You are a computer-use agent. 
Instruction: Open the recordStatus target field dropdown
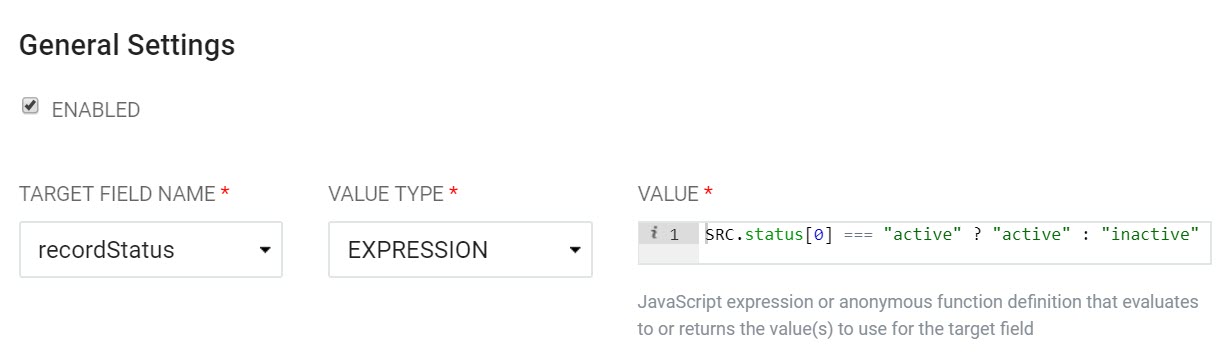click(x=151, y=250)
